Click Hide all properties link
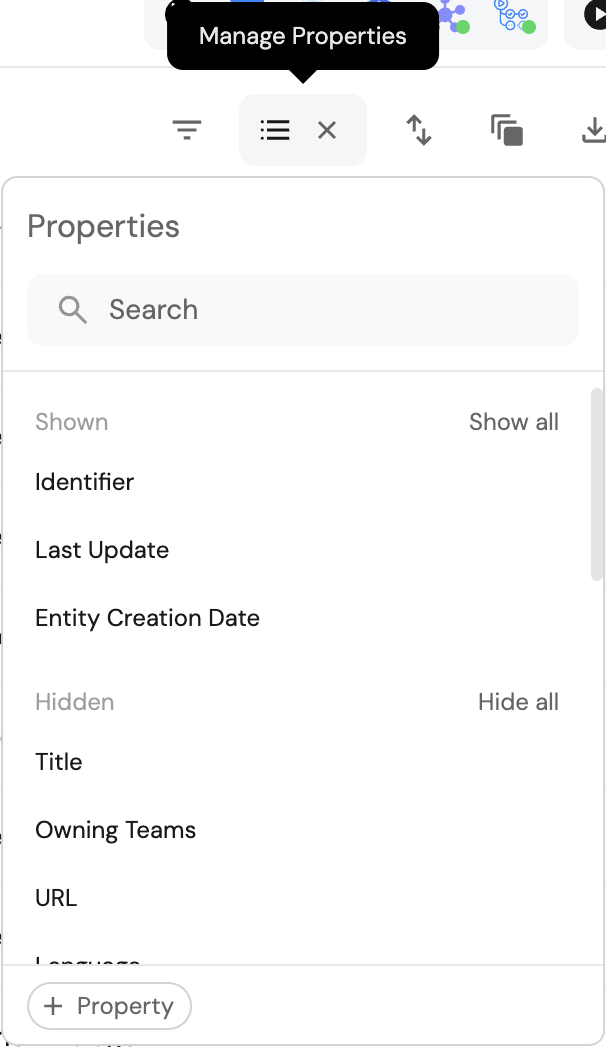Image resolution: width=606 pixels, height=1047 pixels. point(518,702)
